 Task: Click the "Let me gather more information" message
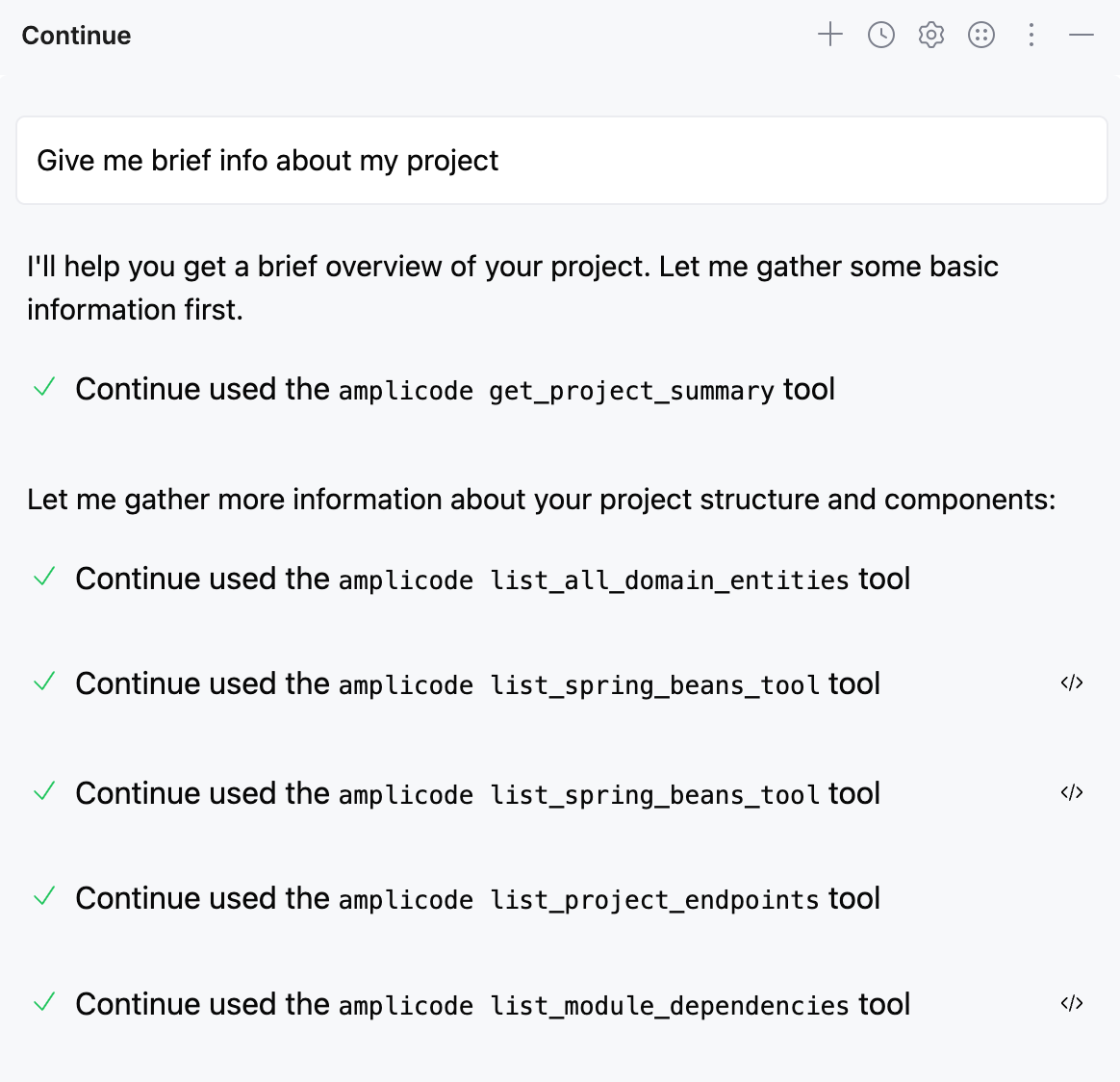coord(541,500)
